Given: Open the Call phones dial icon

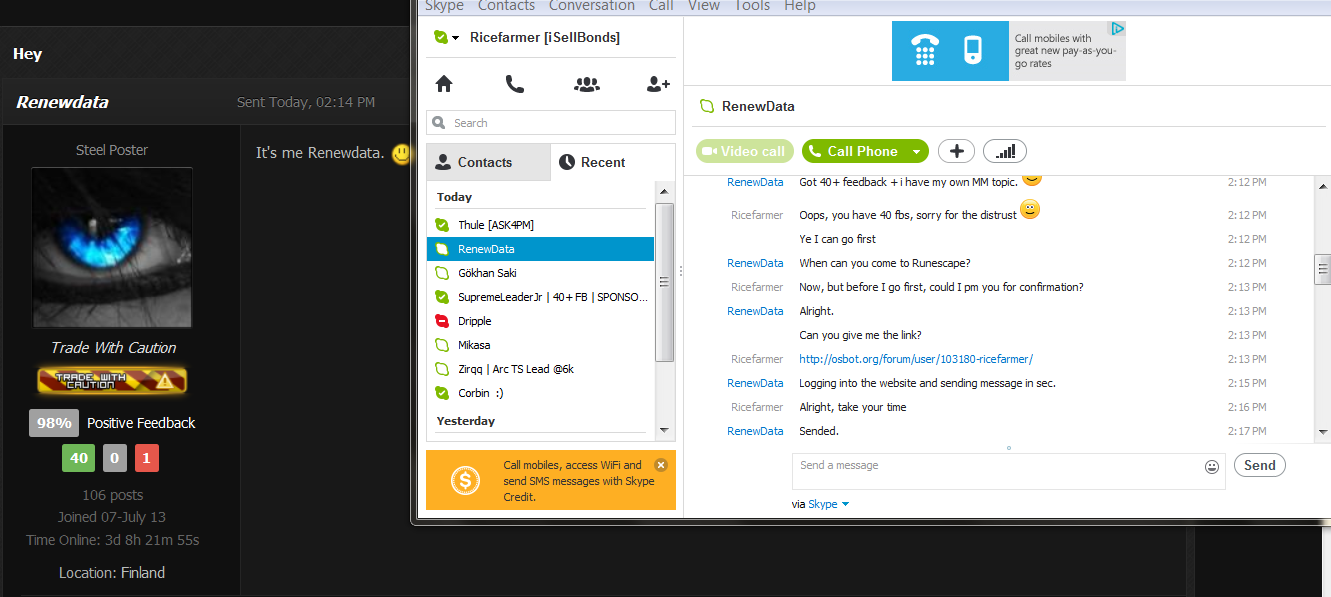Looking at the screenshot, I should pyautogui.click(x=515, y=84).
